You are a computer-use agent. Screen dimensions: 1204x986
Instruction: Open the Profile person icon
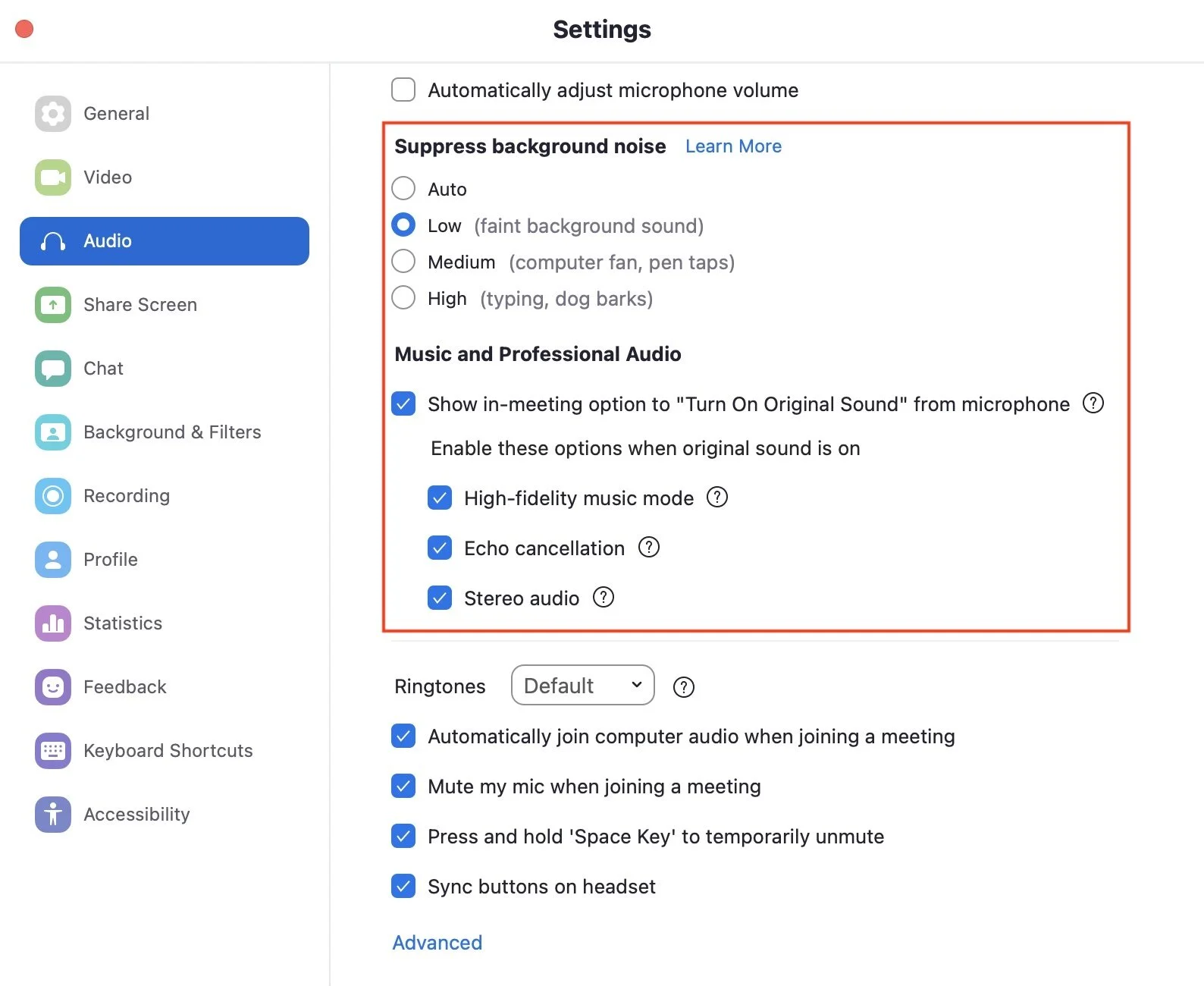tap(53, 560)
